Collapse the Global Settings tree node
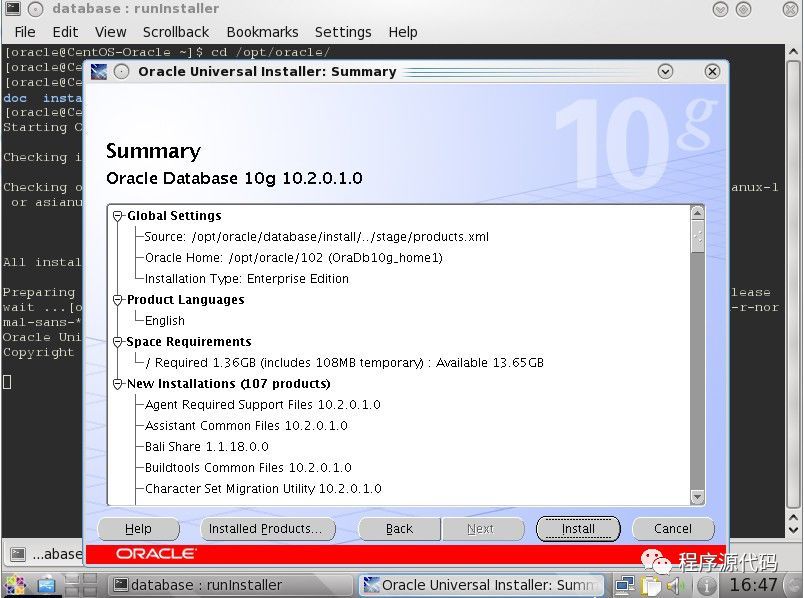 (x=118, y=216)
